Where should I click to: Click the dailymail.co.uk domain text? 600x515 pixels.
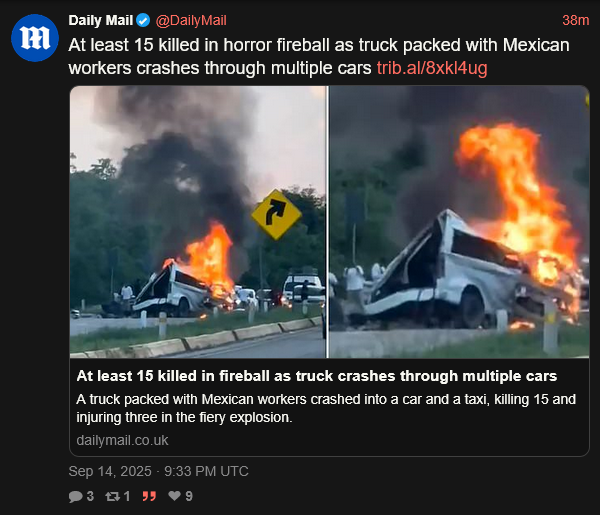click(122, 440)
